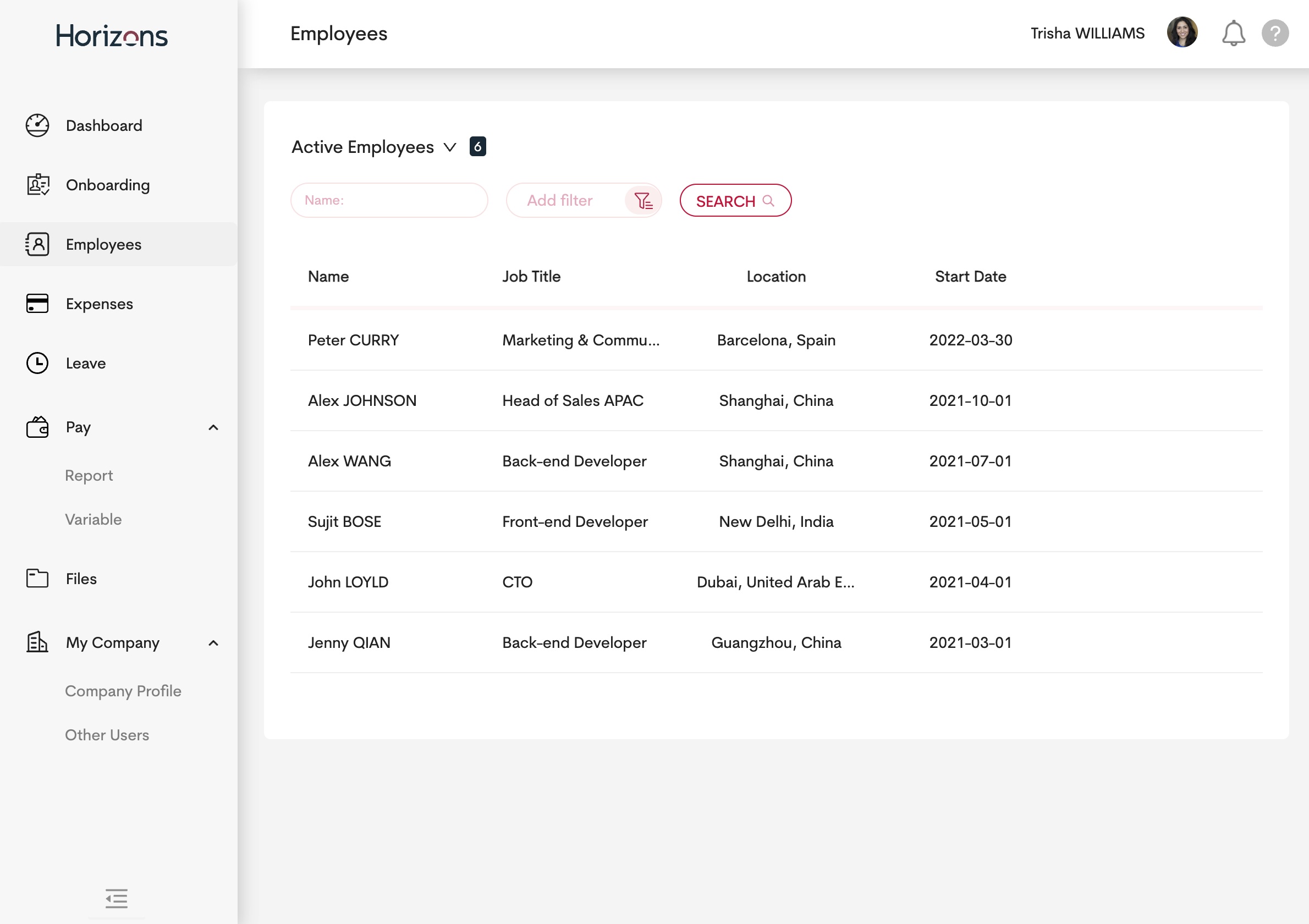
Task: Open Company Profile menu item
Action: coord(123,691)
